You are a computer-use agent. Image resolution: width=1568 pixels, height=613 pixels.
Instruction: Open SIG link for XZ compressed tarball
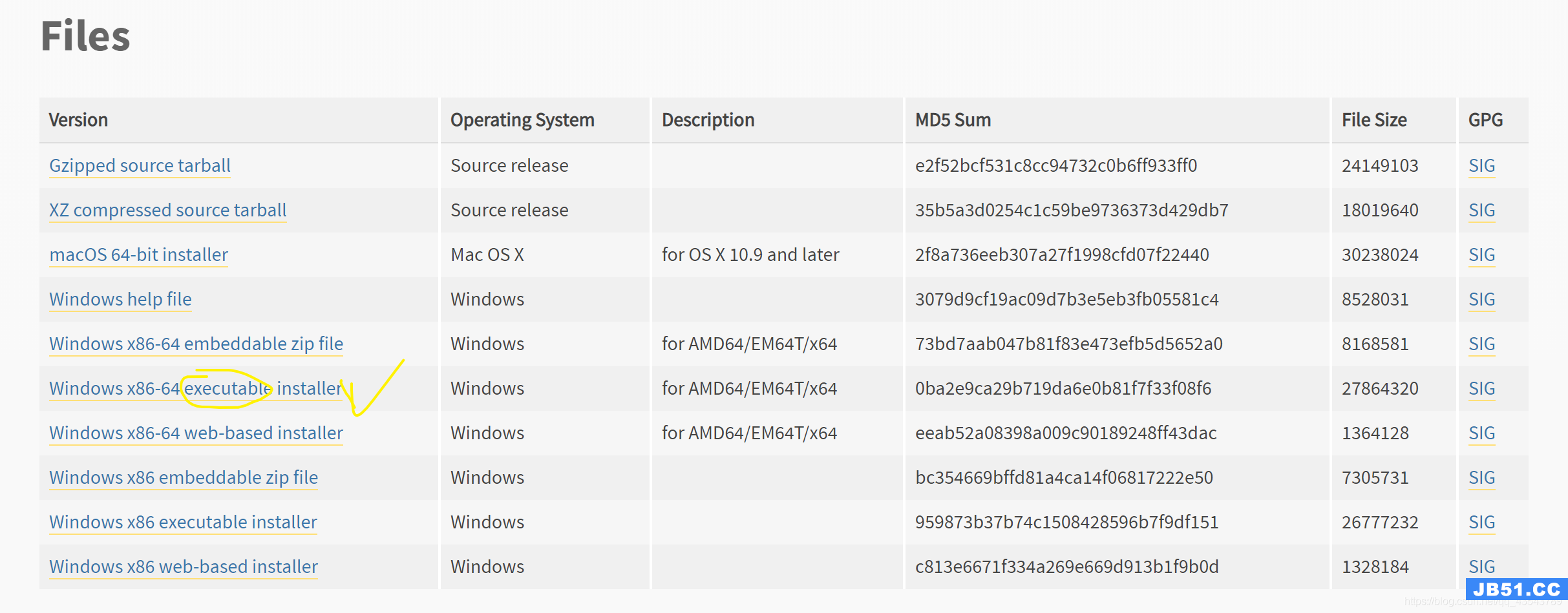click(1481, 211)
